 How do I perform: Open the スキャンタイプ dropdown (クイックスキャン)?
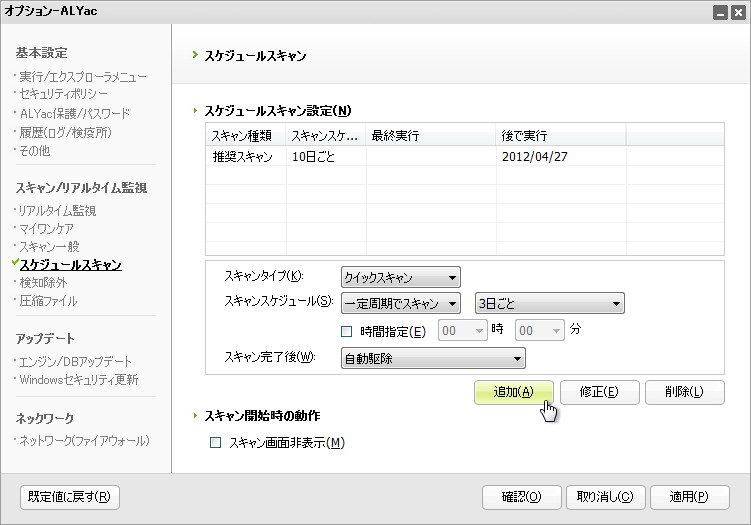[400, 277]
